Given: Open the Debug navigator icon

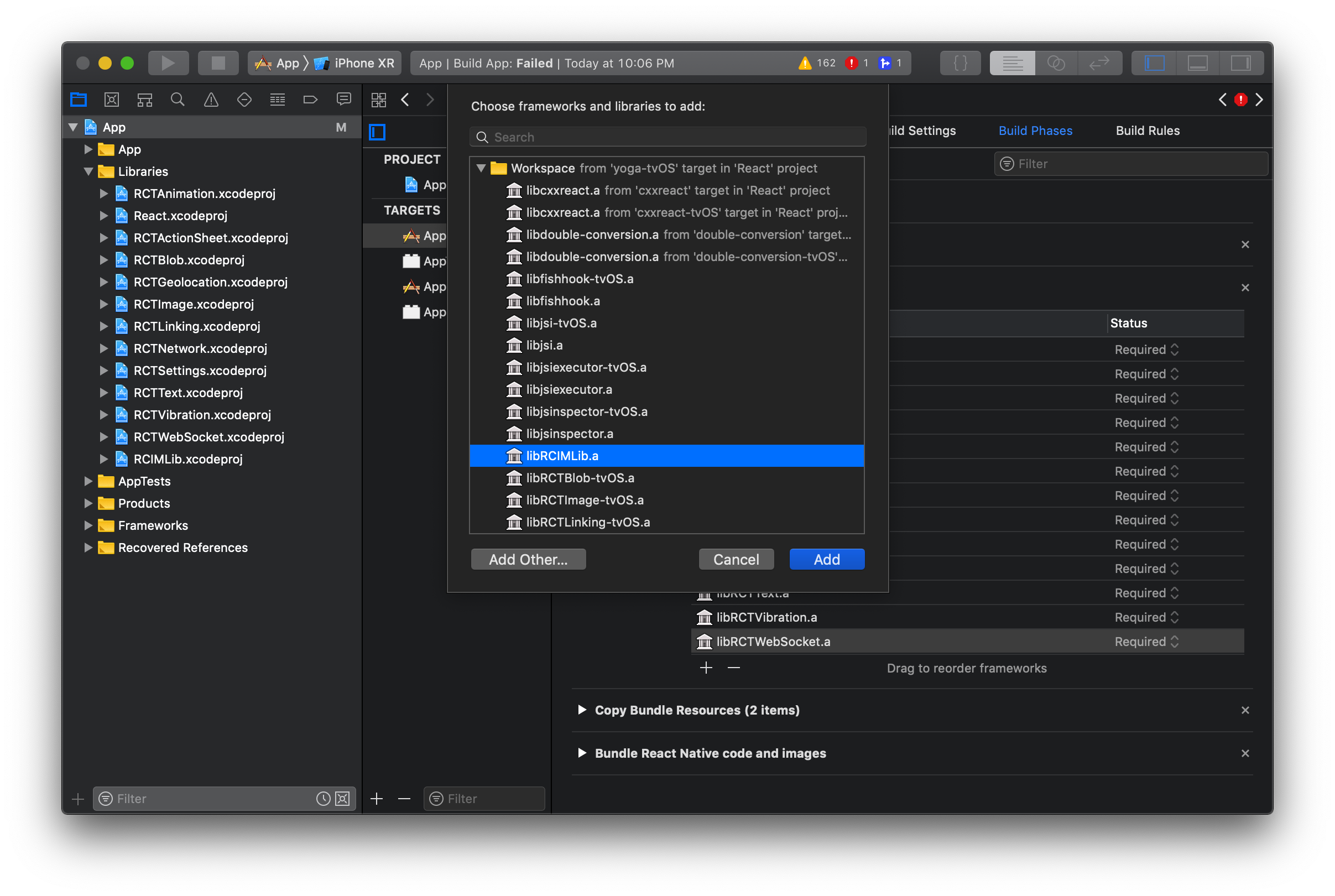Looking at the screenshot, I should [x=277, y=100].
